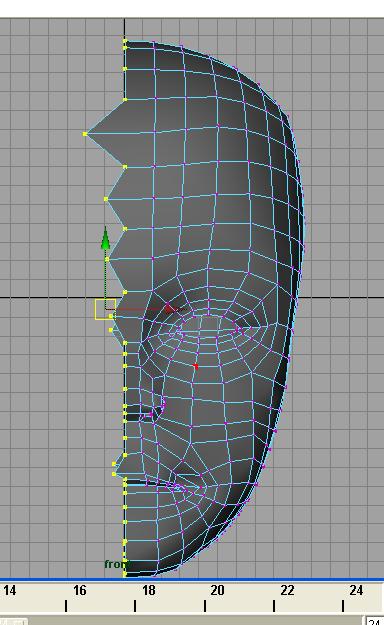384x625 pixels.
Task: Go to frame 18 on the timeline
Action: click(149, 590)
